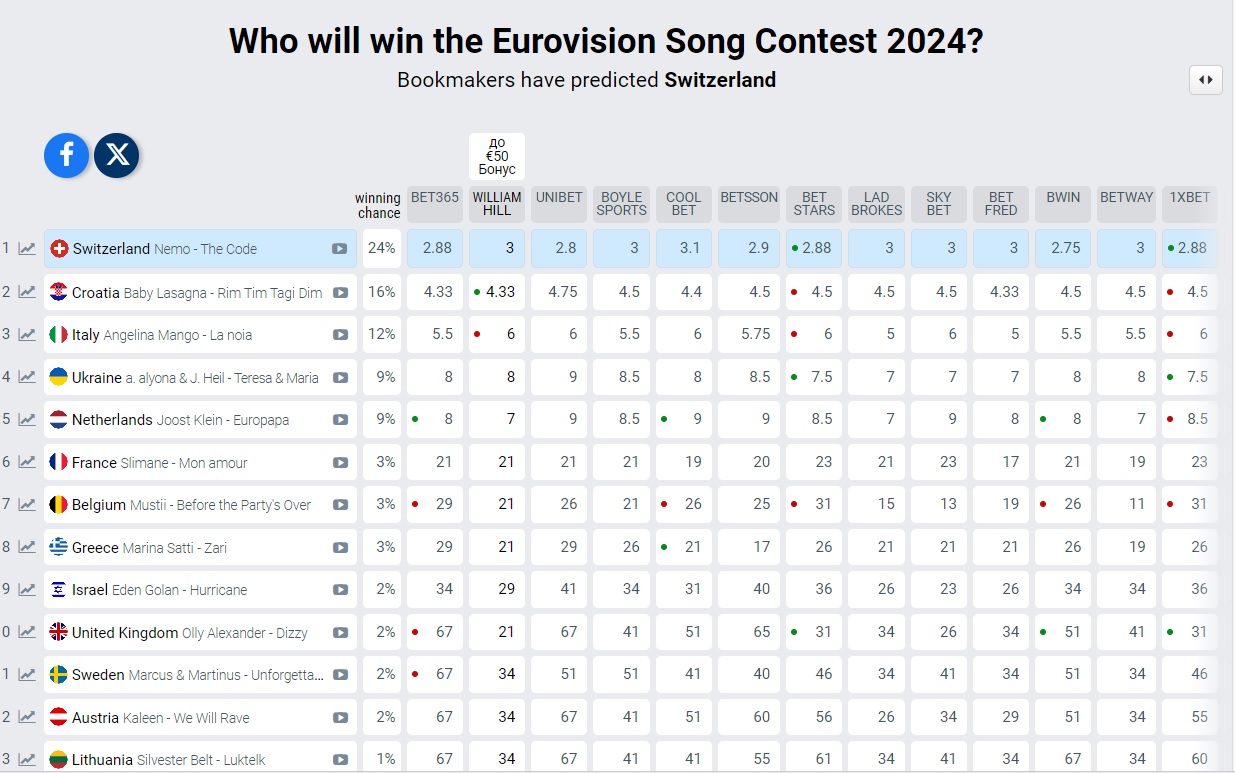
Task: Open the UNIBET bookmaker link
Action: click(559, 197)
